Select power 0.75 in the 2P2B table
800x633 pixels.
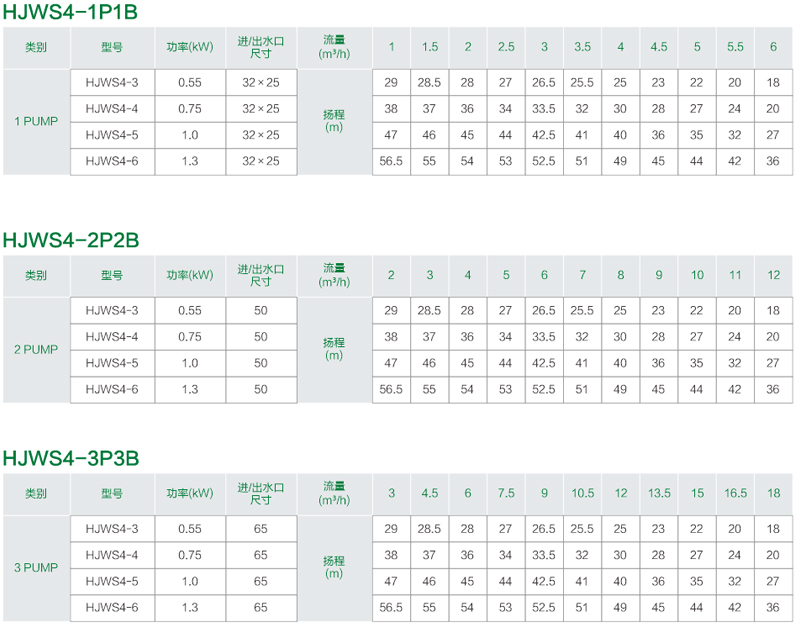pyautogui.click(x=190, y=337)
